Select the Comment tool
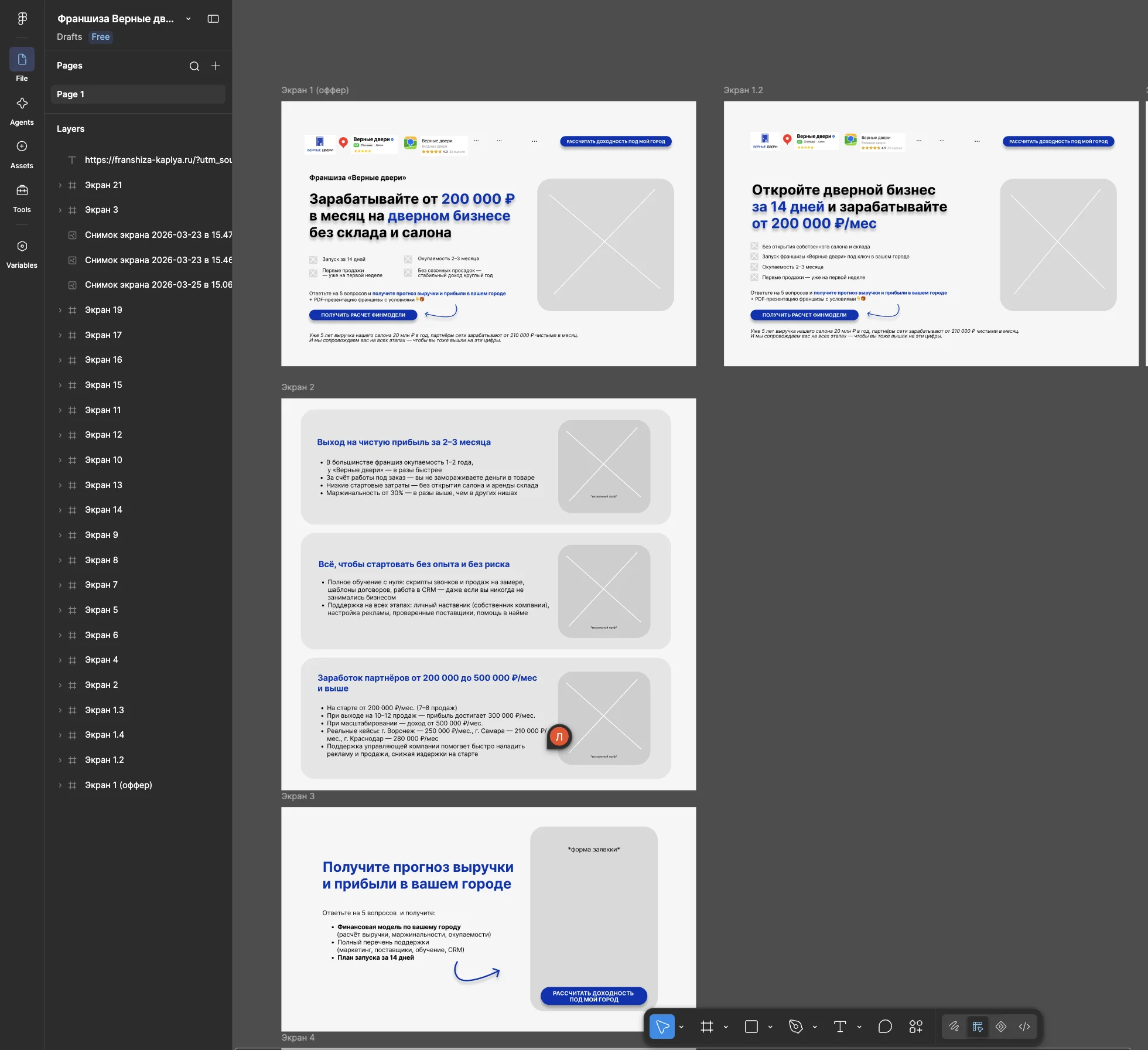The image size is (1148, 1050). [x=885, y=1027]
